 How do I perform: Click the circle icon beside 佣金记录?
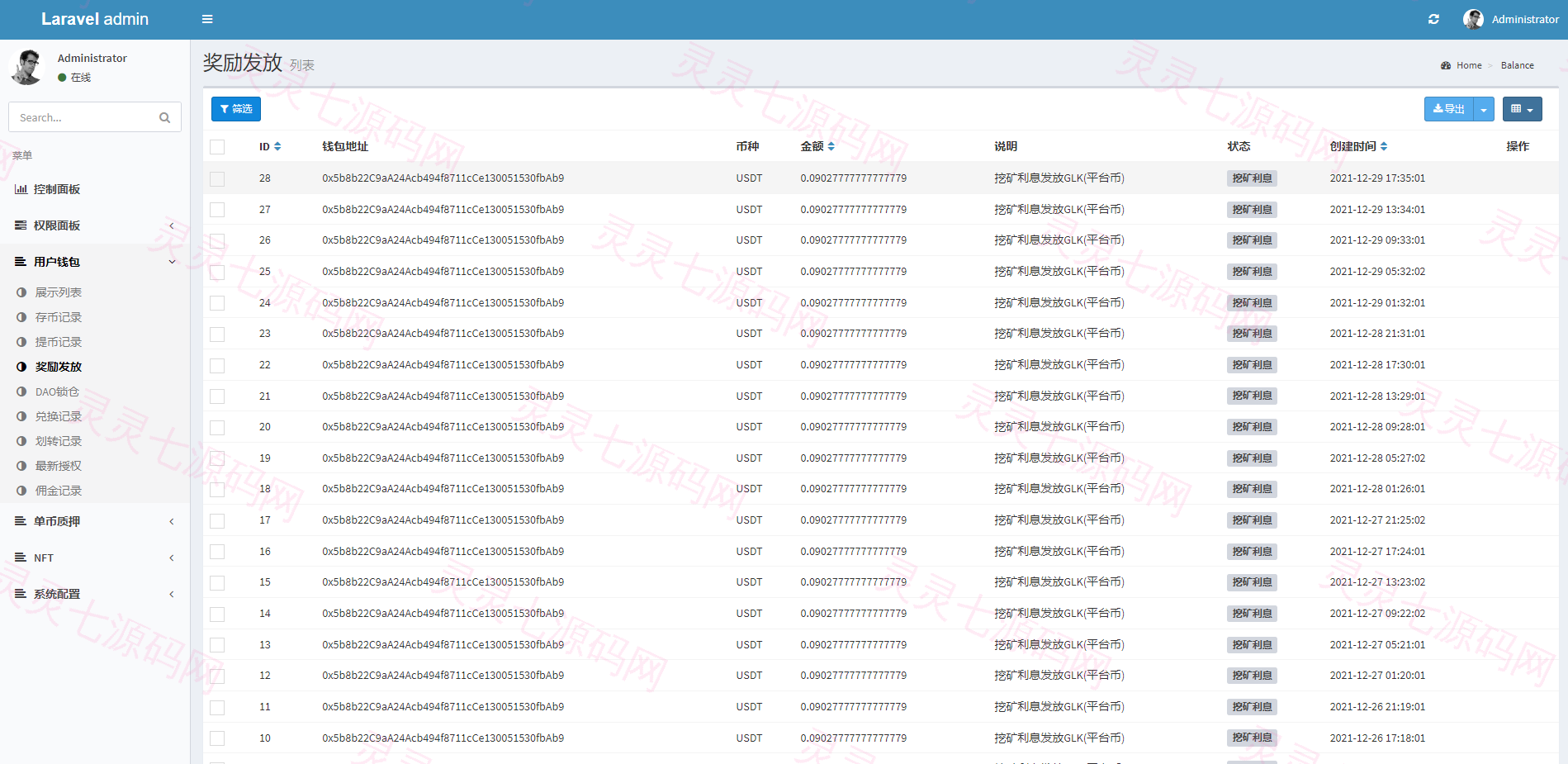coord(21,491)
